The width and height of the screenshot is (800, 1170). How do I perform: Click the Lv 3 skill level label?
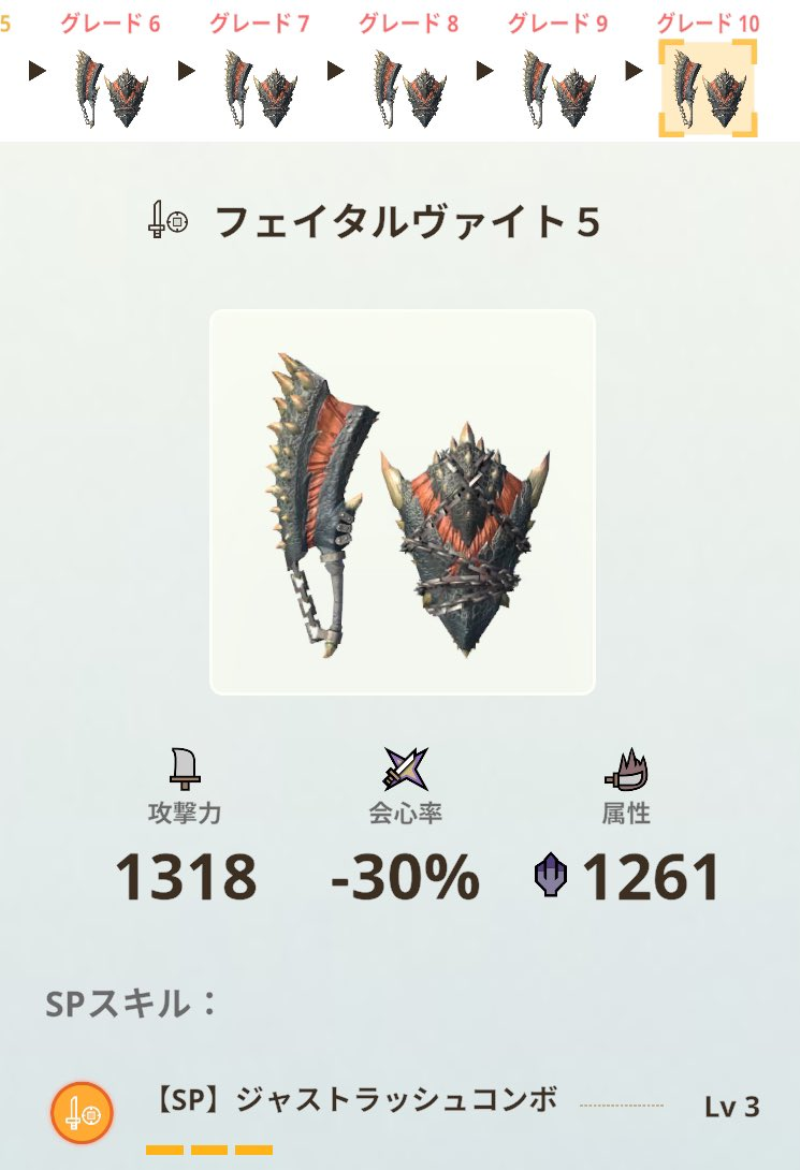point(732,1107)
